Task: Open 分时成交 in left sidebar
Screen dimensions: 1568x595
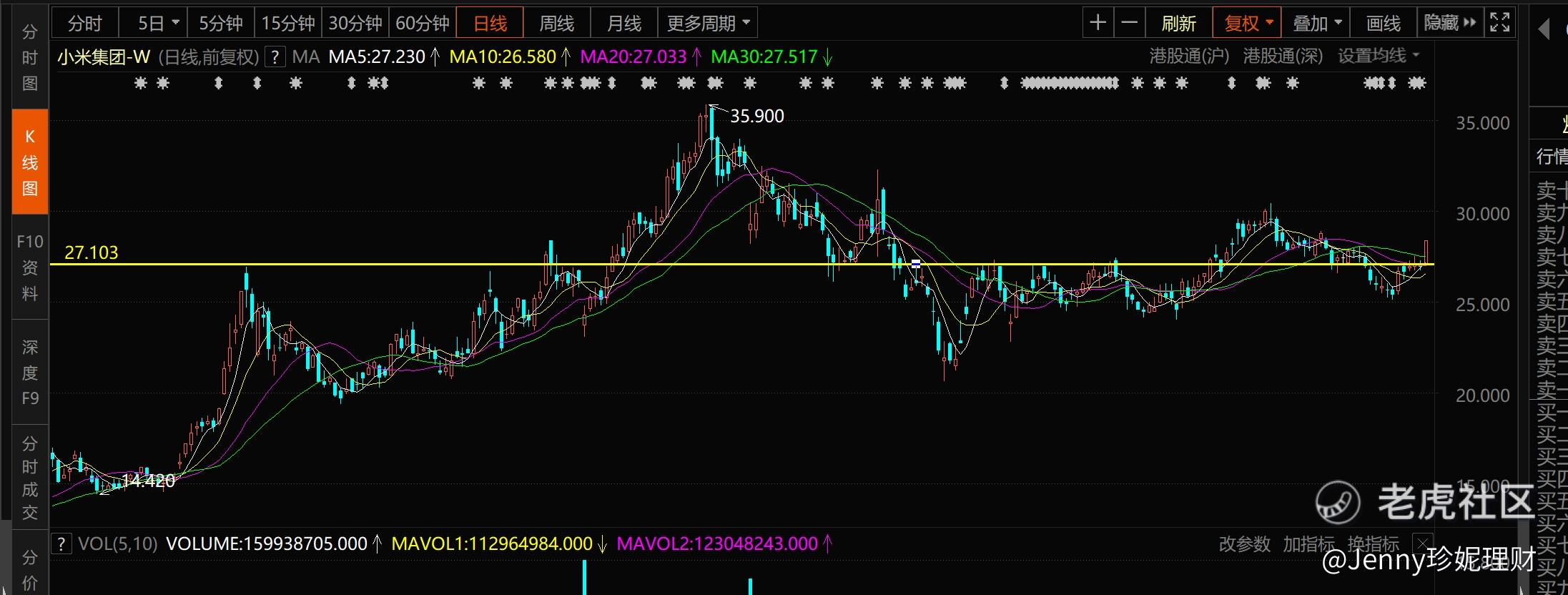Action: (30, 477)
